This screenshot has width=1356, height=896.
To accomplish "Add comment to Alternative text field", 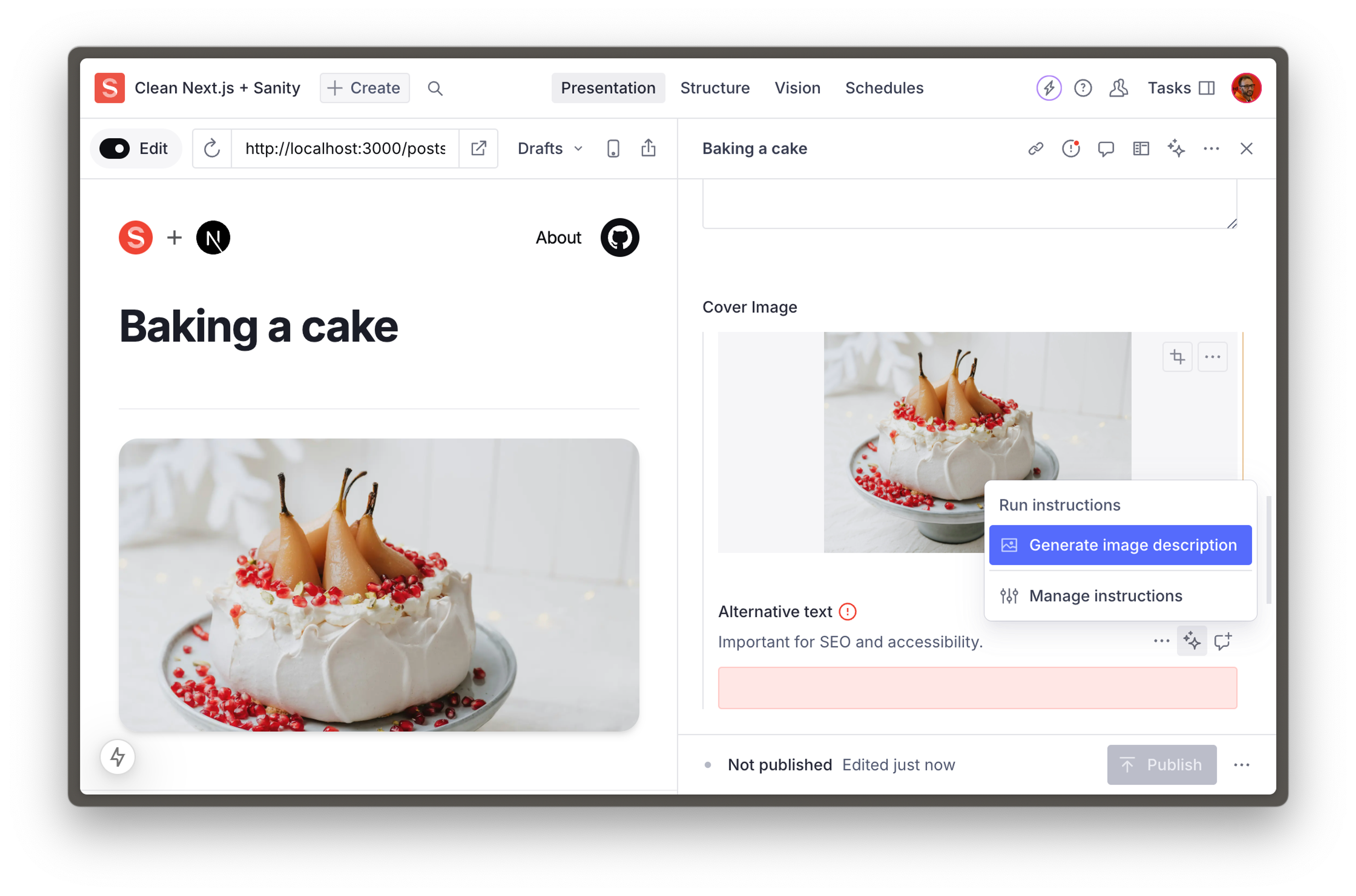I will click(x=1222, y=641).
